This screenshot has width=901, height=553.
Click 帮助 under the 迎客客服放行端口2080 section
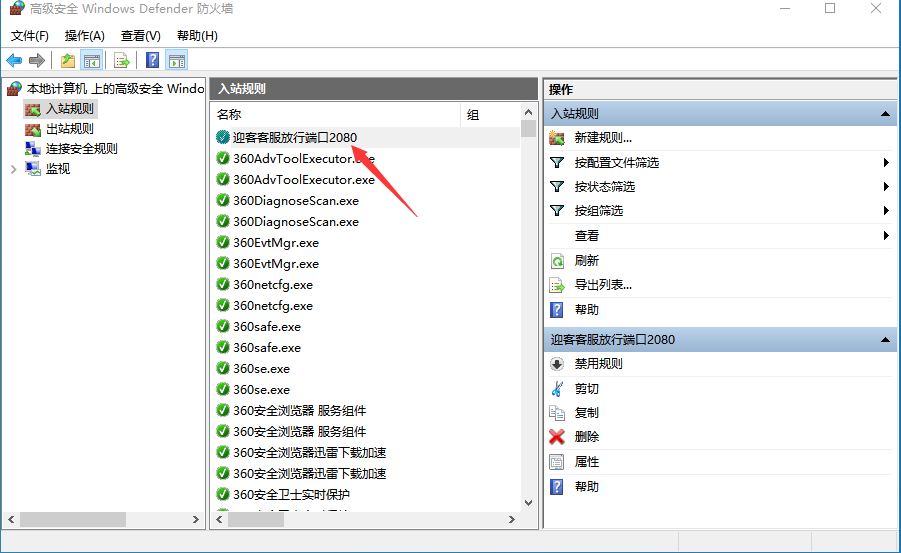(x=587, y=487)
